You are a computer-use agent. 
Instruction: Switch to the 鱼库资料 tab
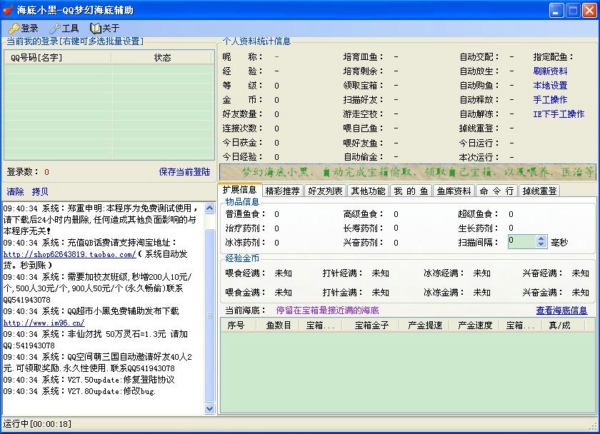click(454, 191)
